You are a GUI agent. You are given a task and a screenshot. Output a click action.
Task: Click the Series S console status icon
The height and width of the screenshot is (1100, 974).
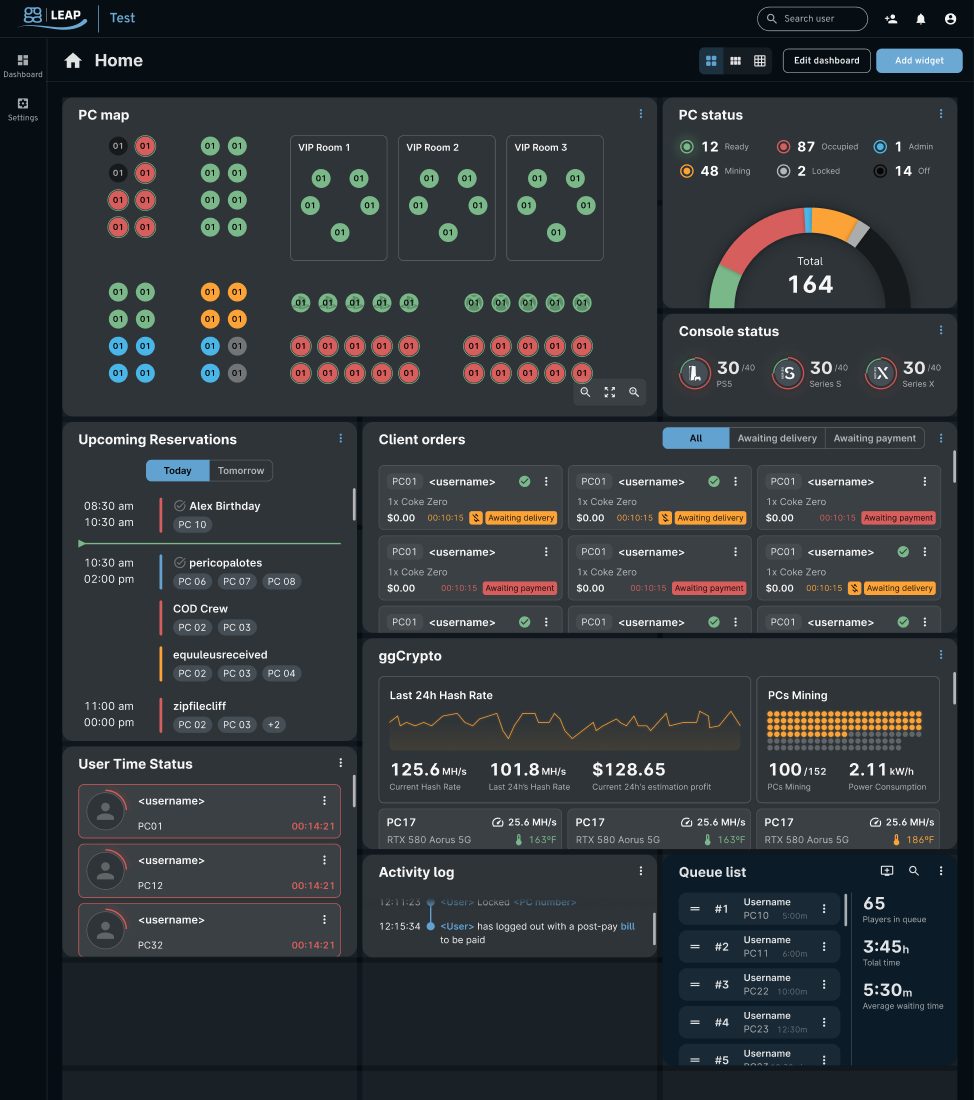click(788, 373)
